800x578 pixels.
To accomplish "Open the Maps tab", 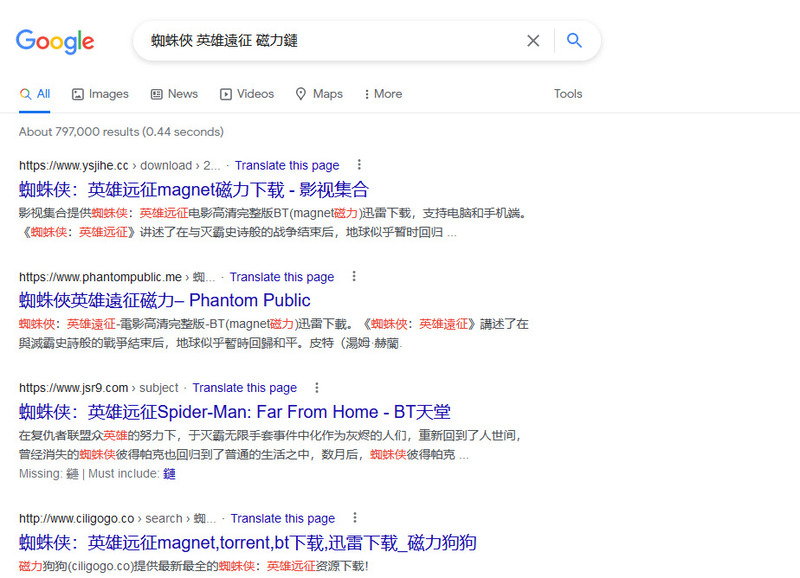I will click(x=319, y=94).
